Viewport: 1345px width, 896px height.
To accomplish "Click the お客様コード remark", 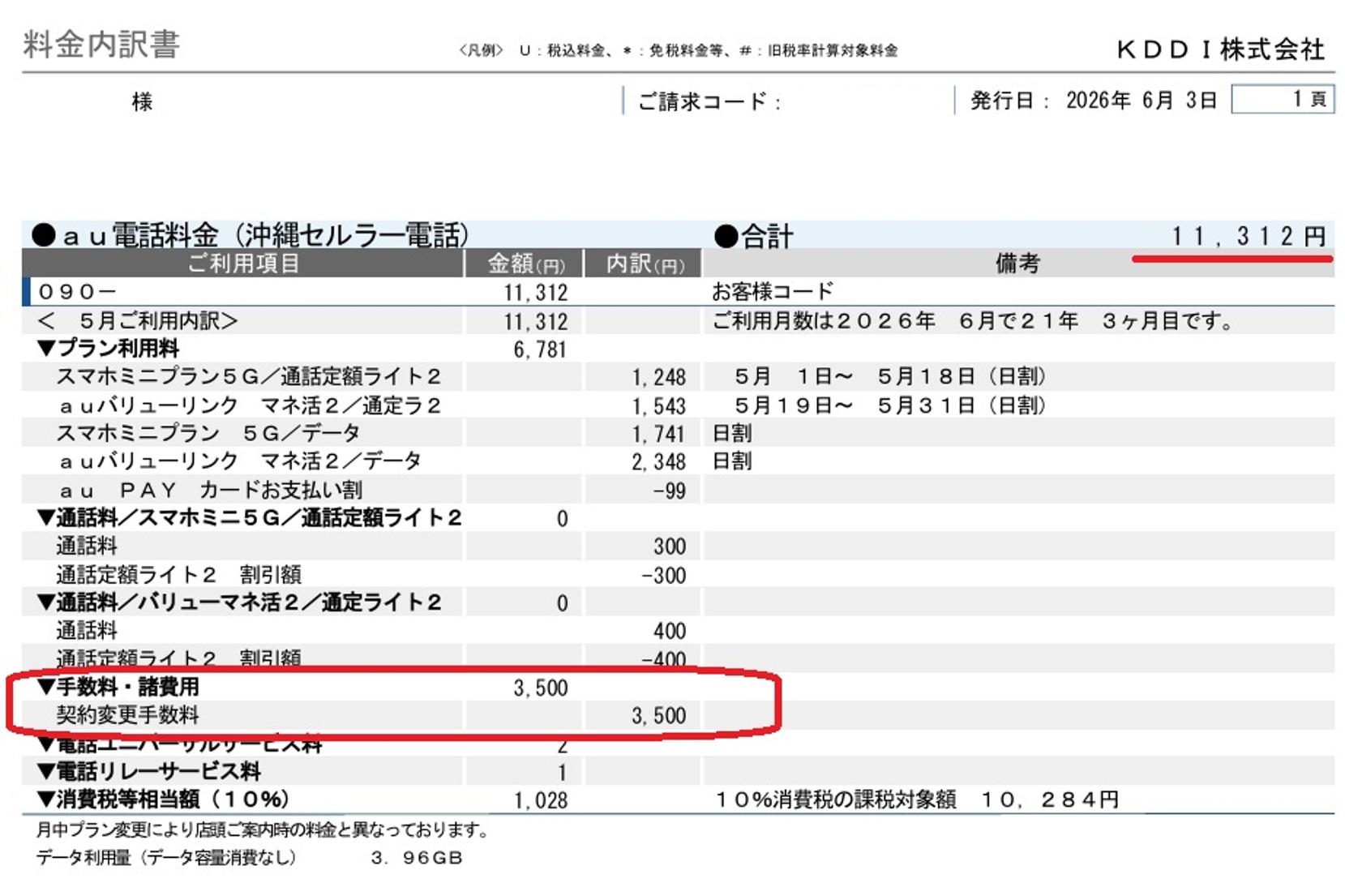I will coord(773,291).
